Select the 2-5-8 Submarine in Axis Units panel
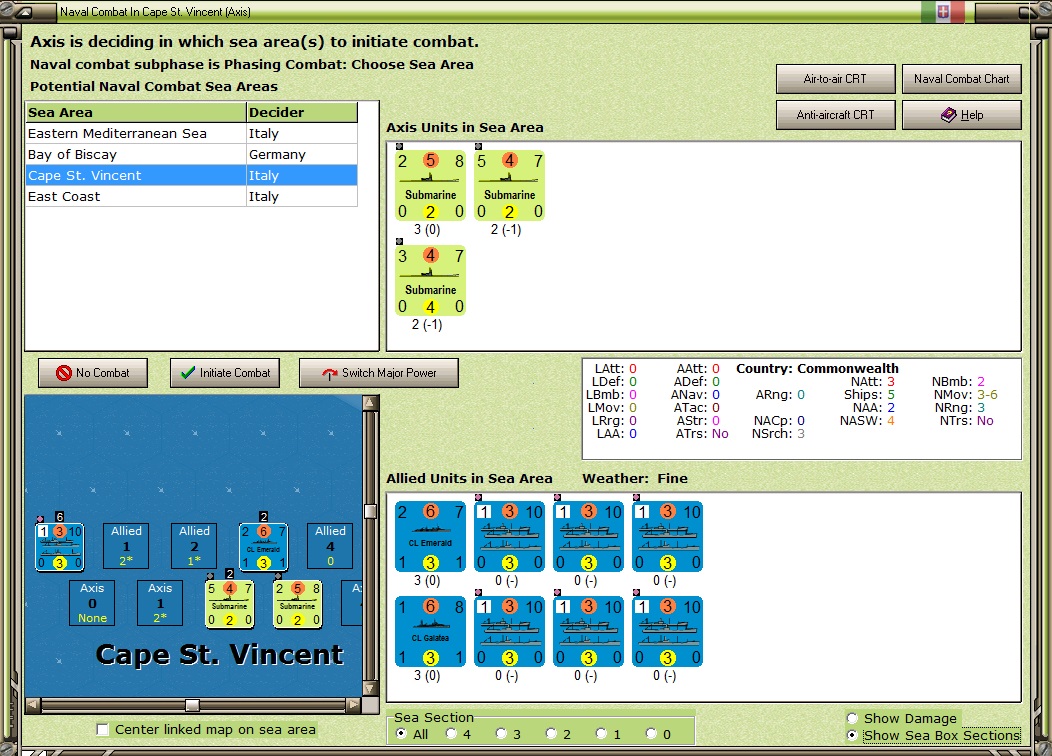The width and height of the screenshot is (1052, 756). (x=430, y=186)
